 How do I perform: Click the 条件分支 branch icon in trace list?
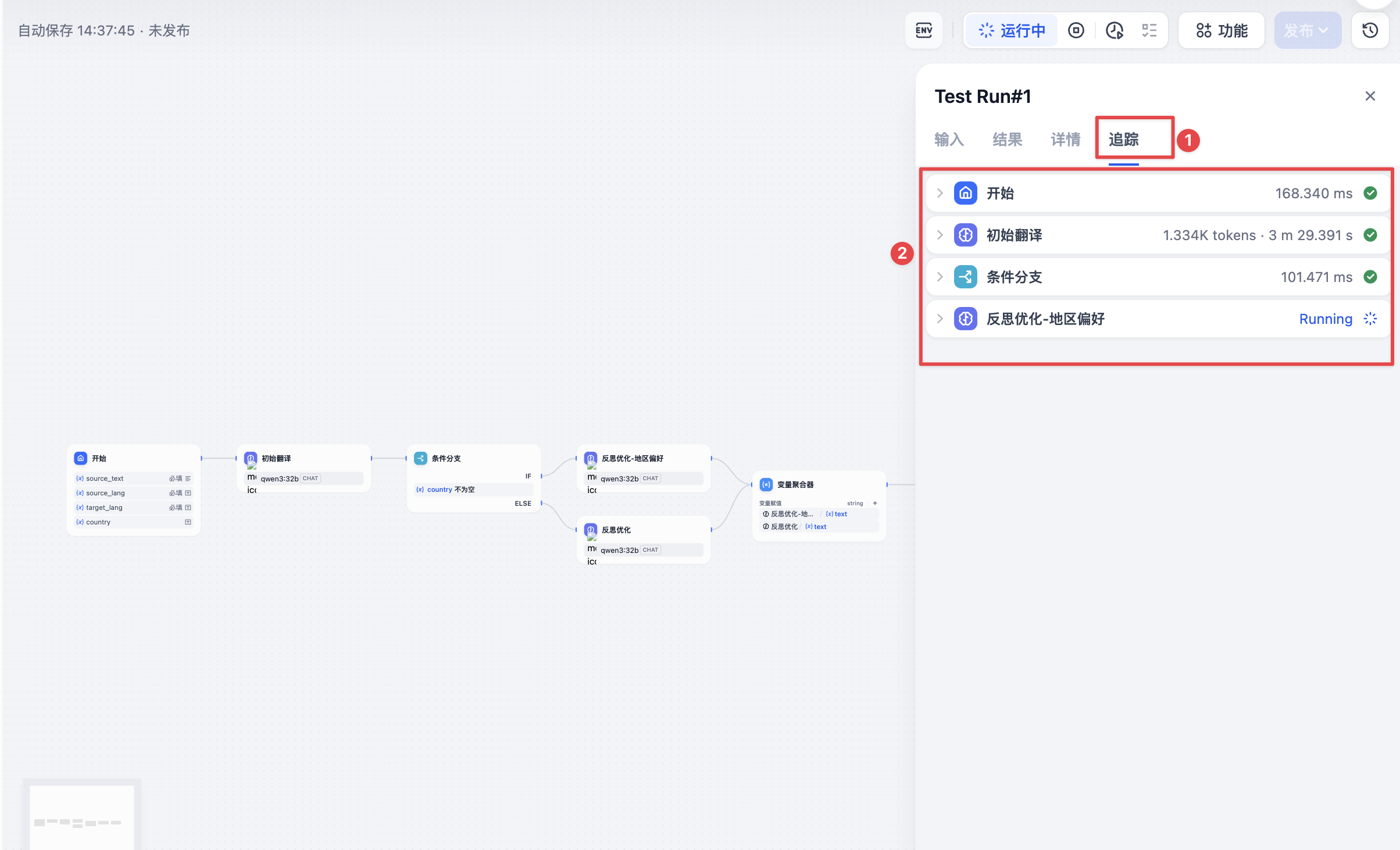point(965,277)
